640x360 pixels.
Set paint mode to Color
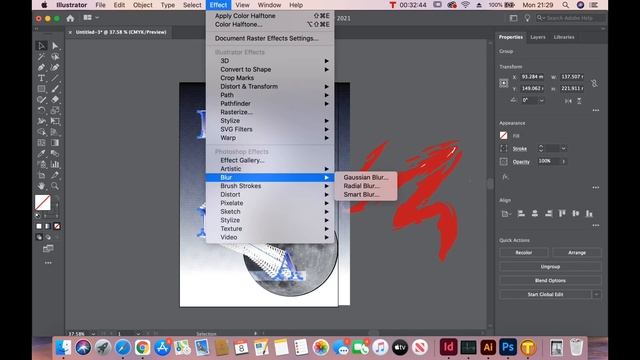(x=39, y=226)
